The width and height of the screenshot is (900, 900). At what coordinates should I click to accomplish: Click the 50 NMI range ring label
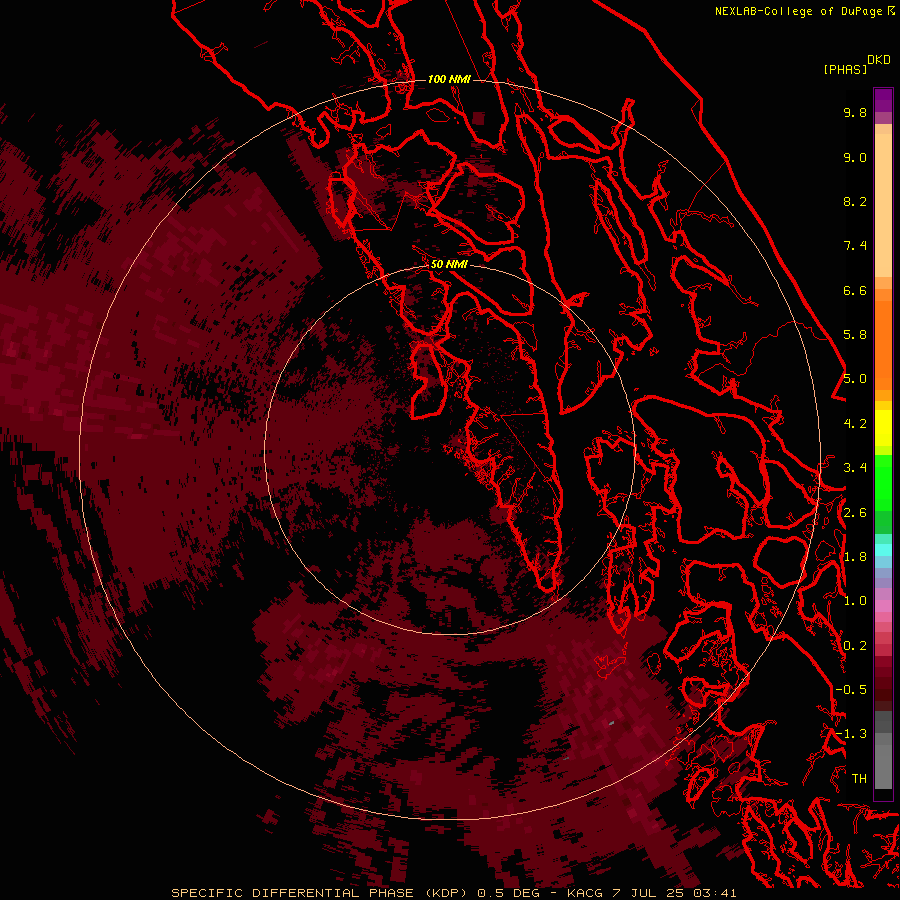tap(449, 265)
